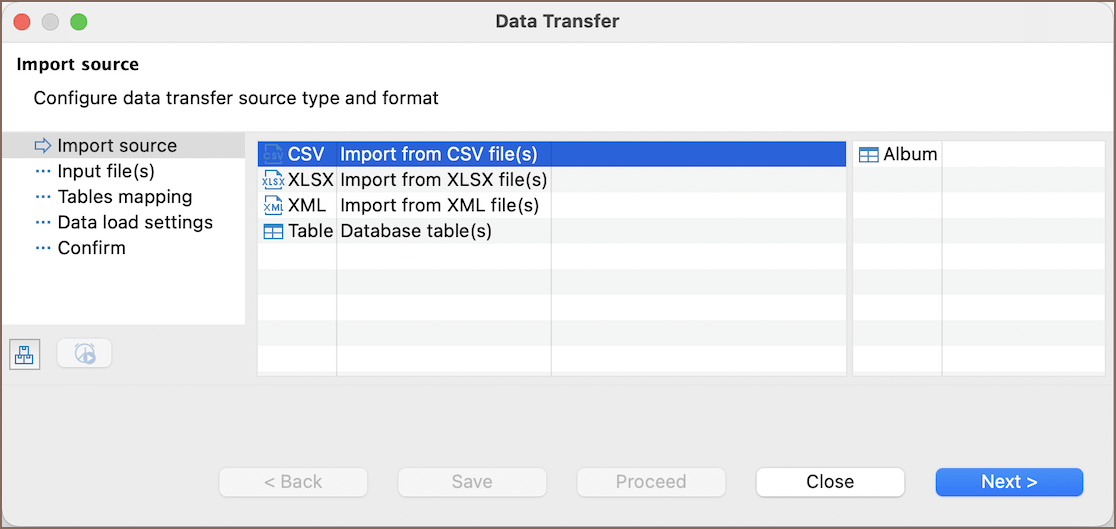This screenshot has width=1116, height=529.
Task: Click the Album table icon
Action: [x=869, y=154]
